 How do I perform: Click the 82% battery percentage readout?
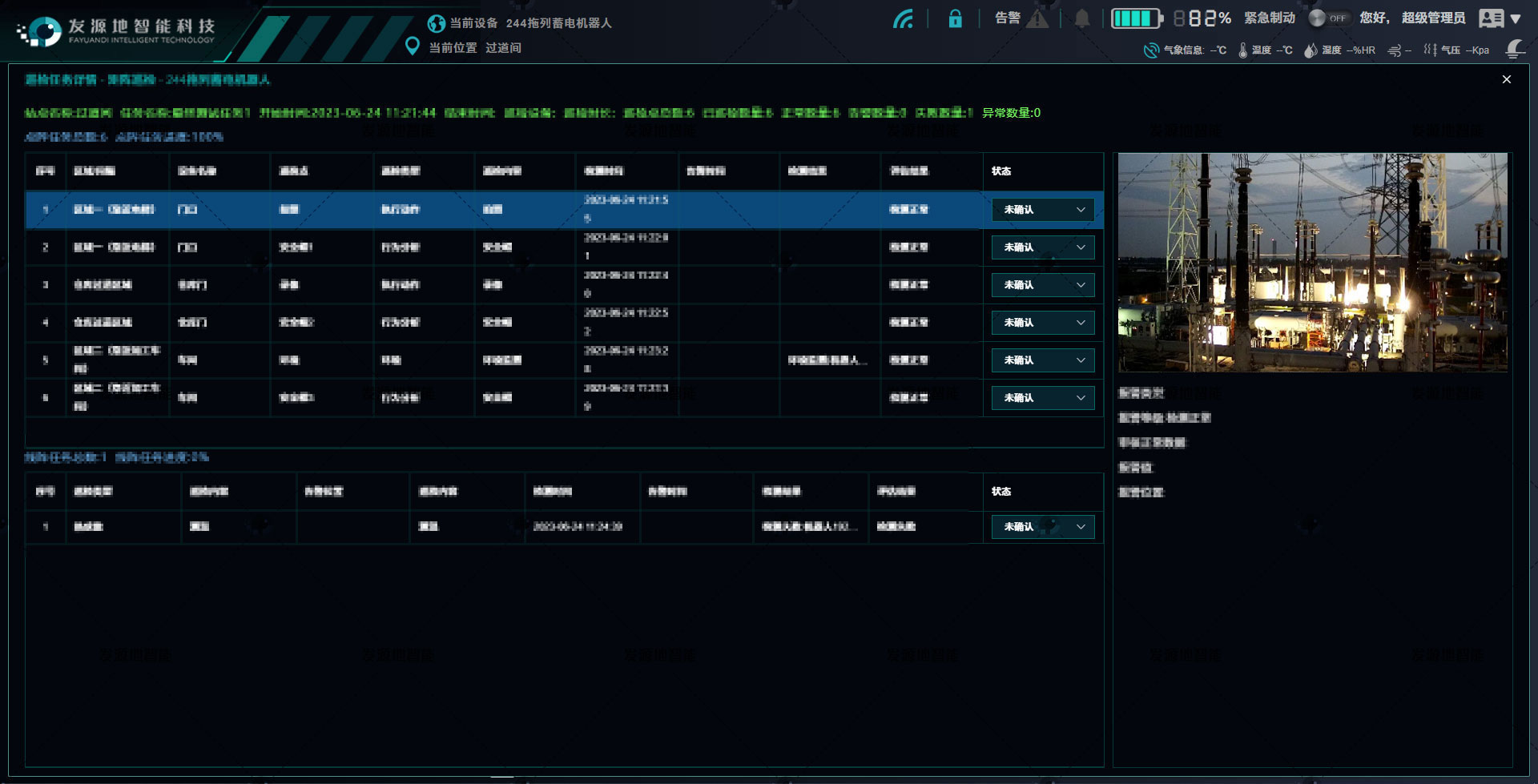coord(1202,18)
